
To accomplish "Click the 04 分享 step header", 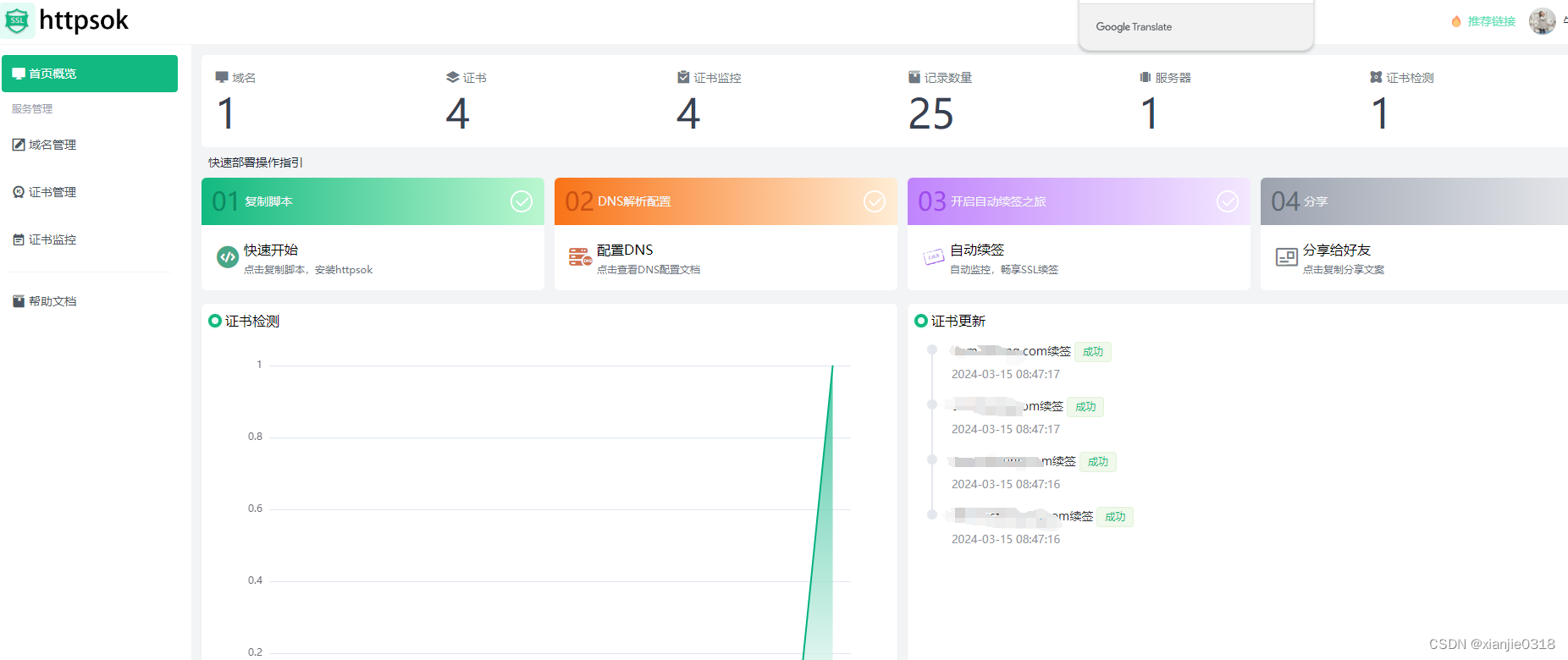I will coord(1414,201).
